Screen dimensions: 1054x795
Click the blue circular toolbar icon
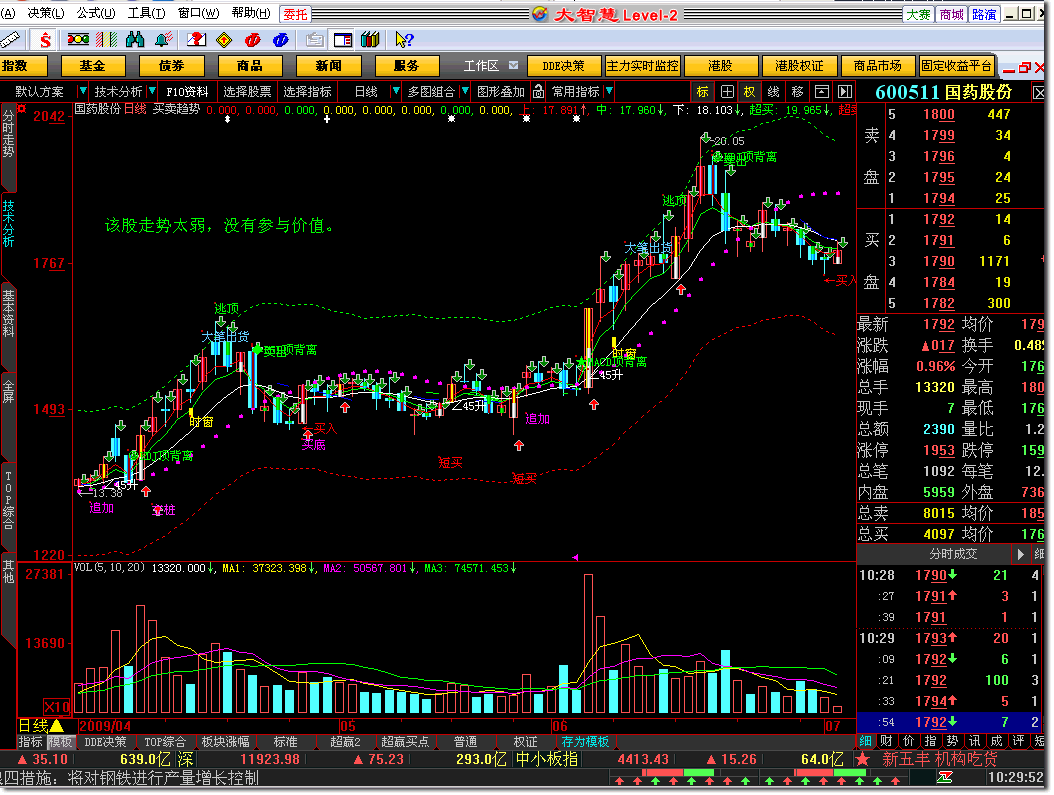point(281,40)
